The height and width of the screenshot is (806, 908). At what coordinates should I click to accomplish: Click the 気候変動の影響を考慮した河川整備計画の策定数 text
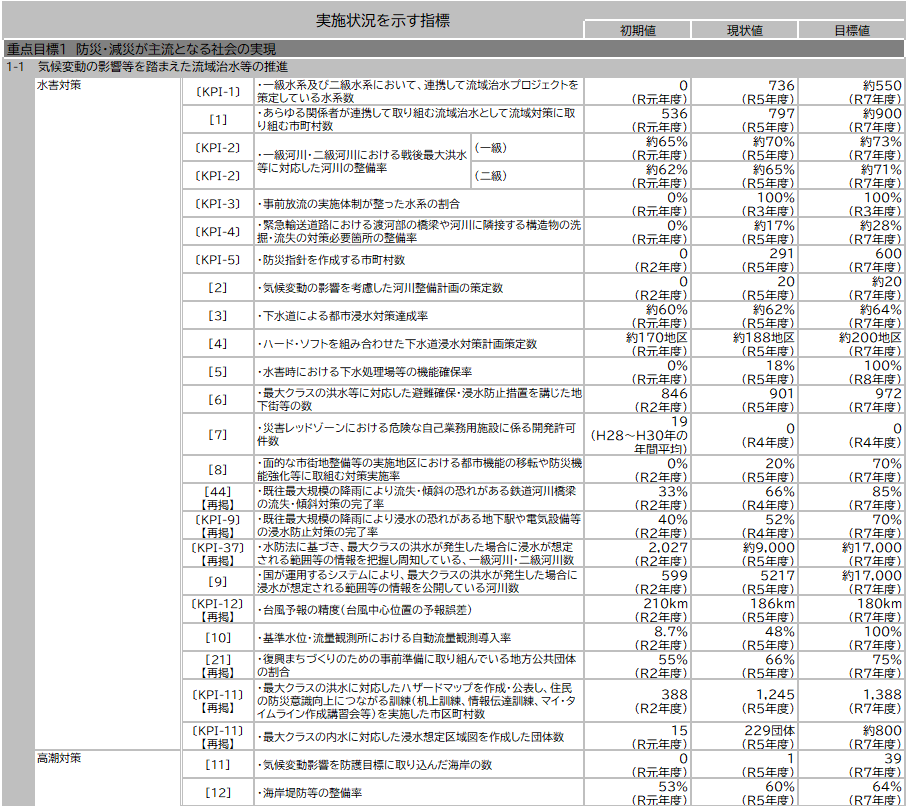tap(380, 288)
